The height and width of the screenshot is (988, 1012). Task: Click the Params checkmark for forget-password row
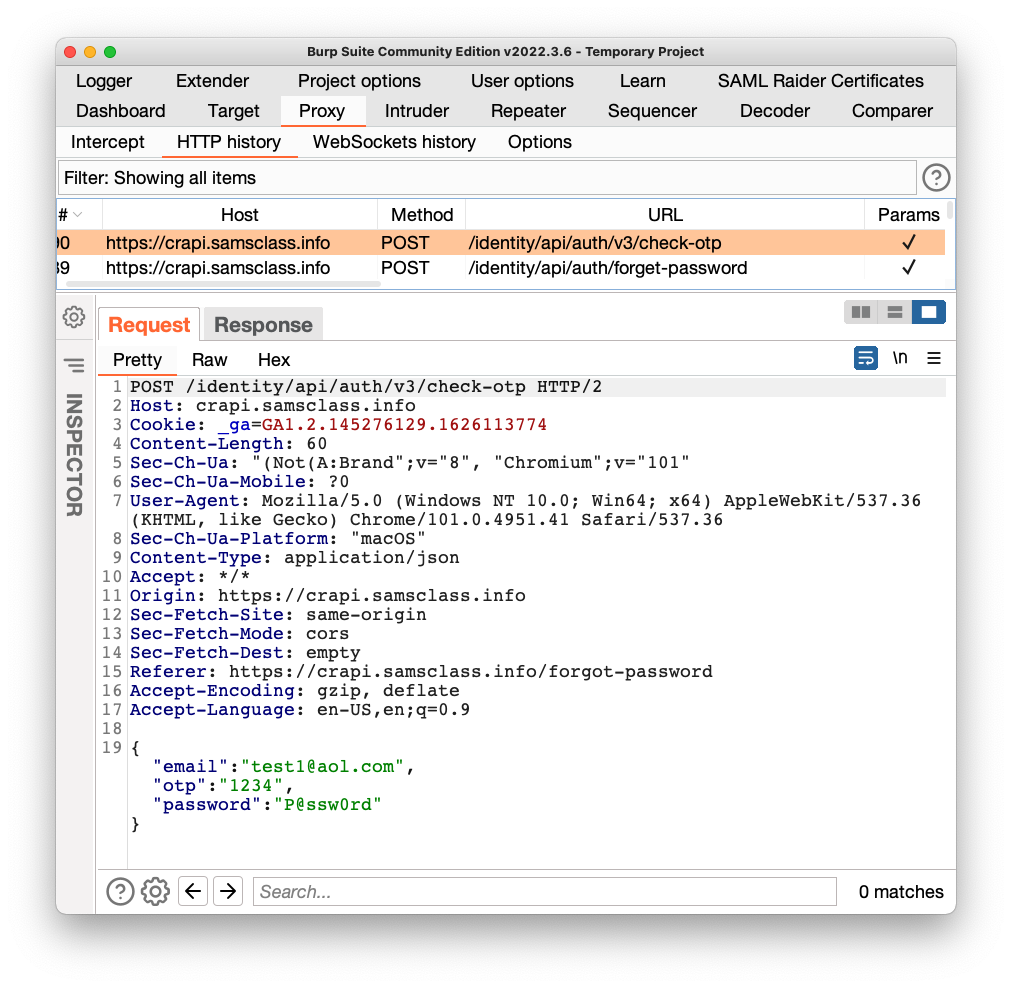(909, 267)
